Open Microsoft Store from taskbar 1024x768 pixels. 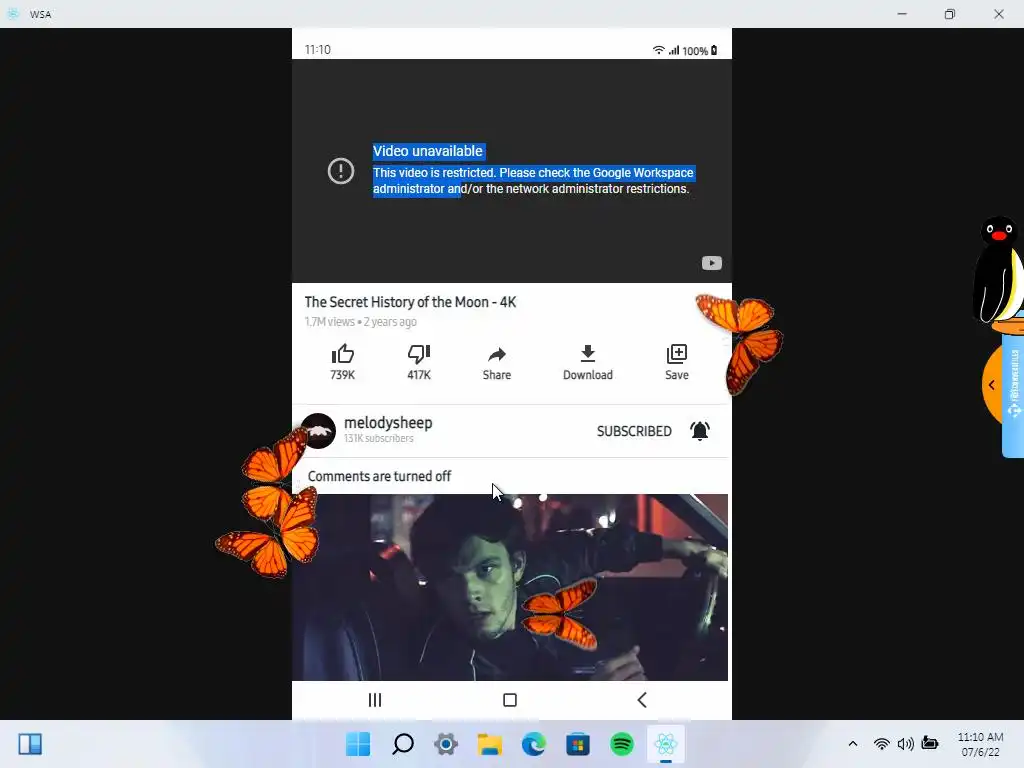578,744
